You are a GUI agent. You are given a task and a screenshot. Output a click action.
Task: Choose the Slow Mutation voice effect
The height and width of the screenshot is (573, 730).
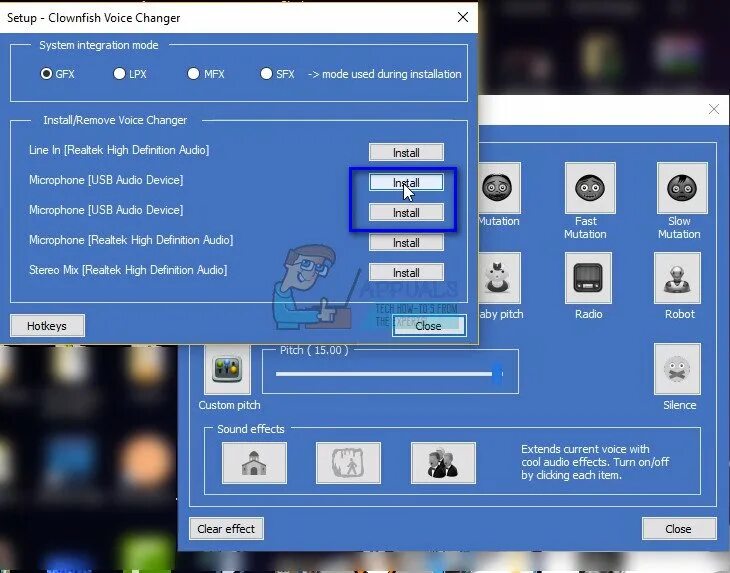coord(682,188)
